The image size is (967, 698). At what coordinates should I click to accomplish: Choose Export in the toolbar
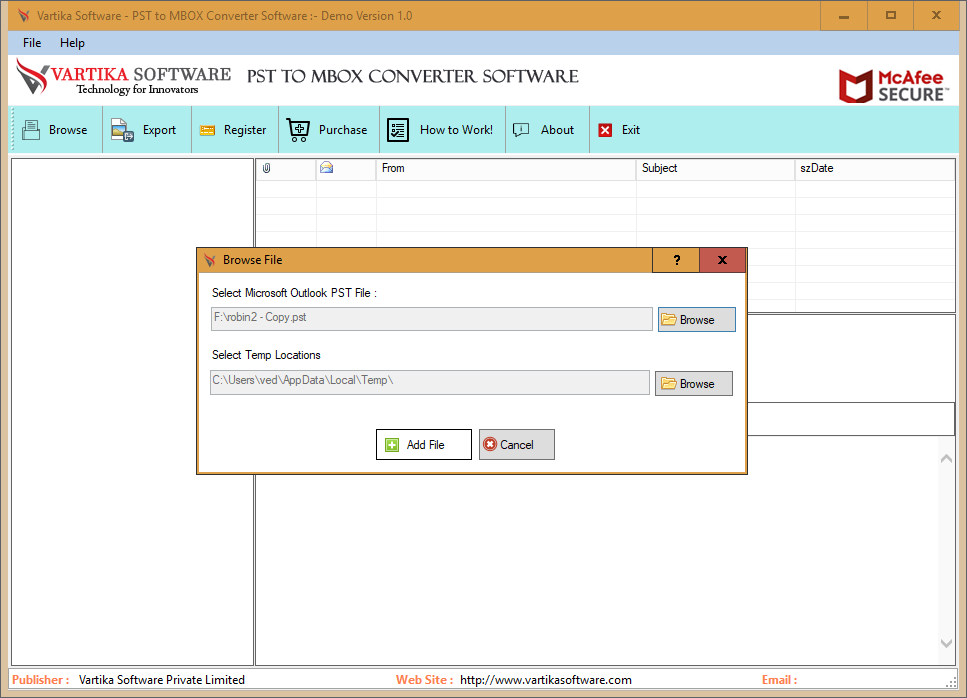[x=147, y=130]
